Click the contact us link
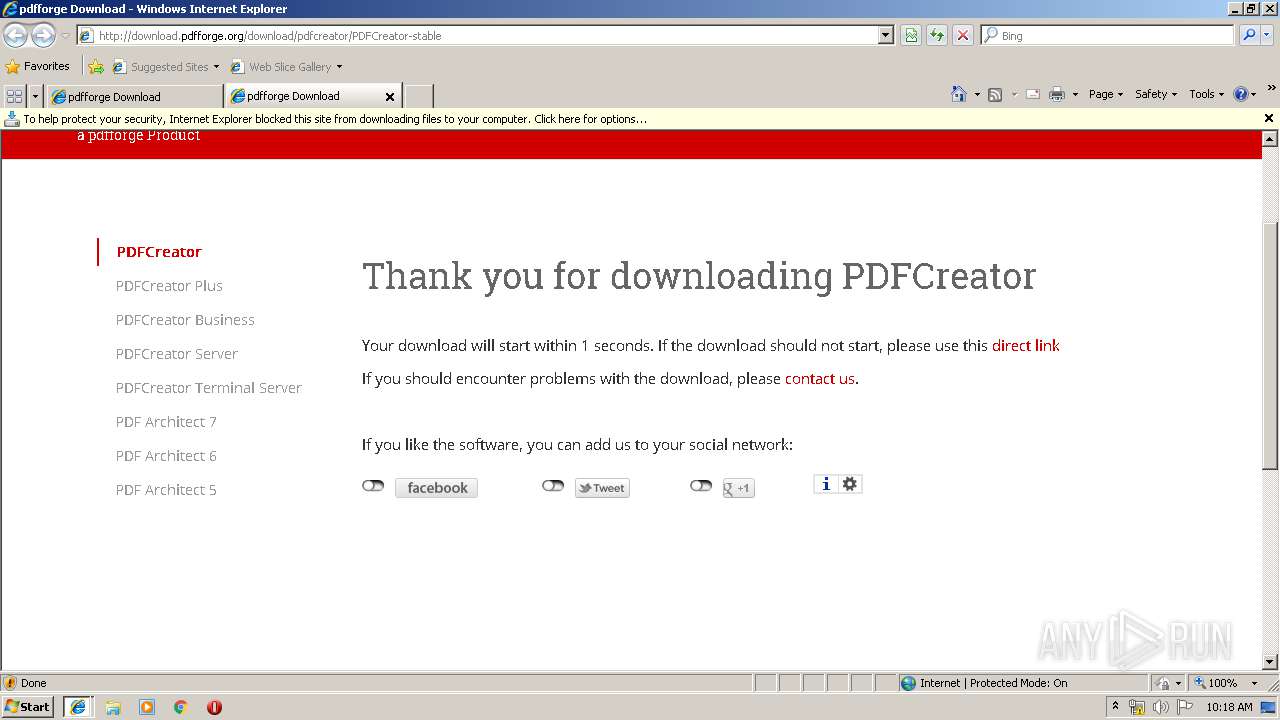This screenshot has height=720, width=1280. click(x=820, y=379)
